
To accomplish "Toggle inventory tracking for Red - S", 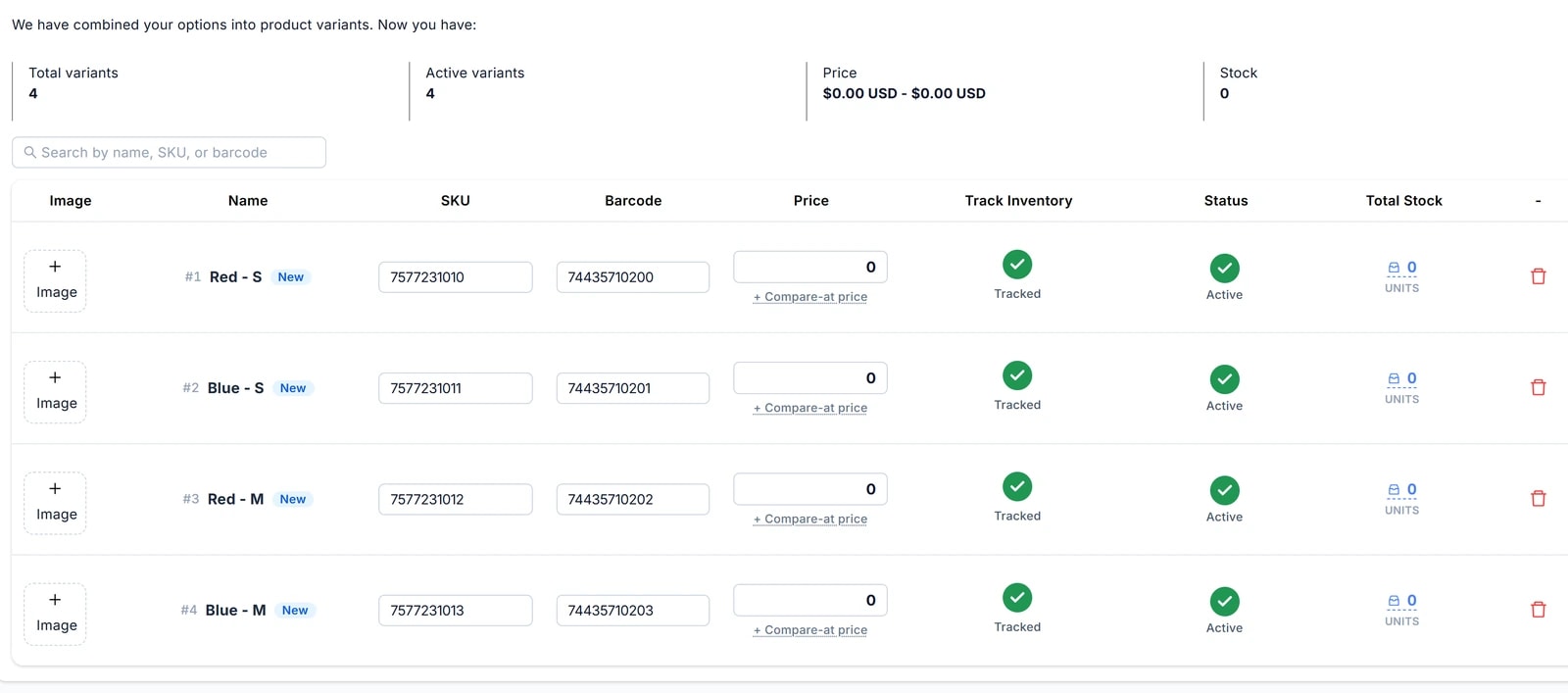I will (x=1017, y=265).
